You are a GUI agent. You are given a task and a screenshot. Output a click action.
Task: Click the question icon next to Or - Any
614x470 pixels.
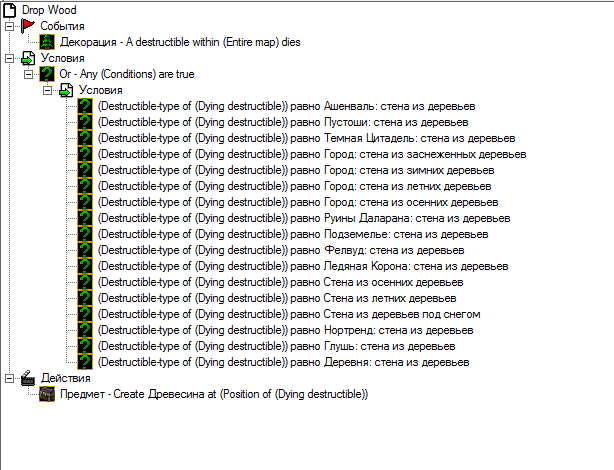pos(47,74)
